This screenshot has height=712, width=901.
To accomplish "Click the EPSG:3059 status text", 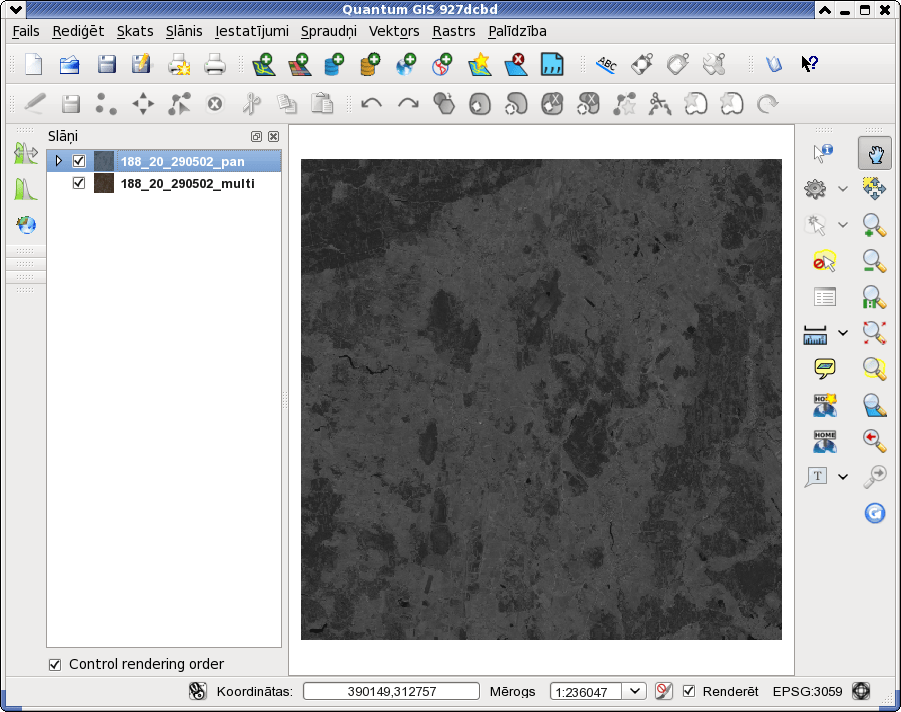I will tap(807, 691).
